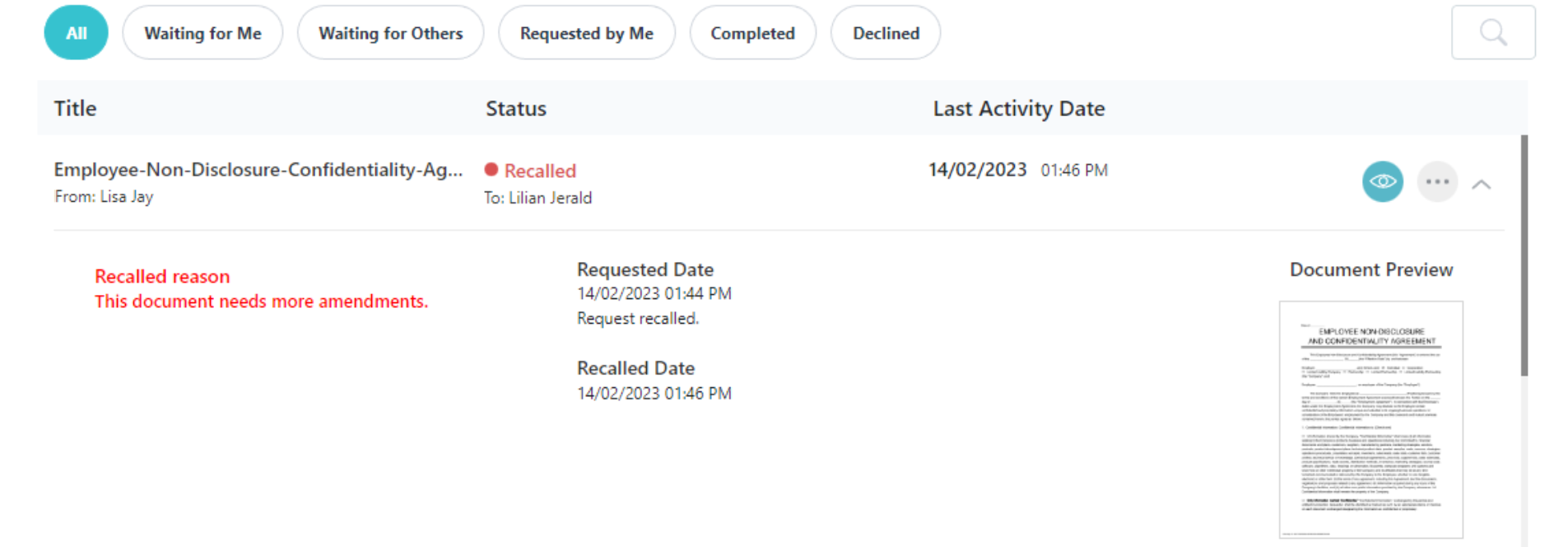View document with the eye icon

(x=1382, y=182)
